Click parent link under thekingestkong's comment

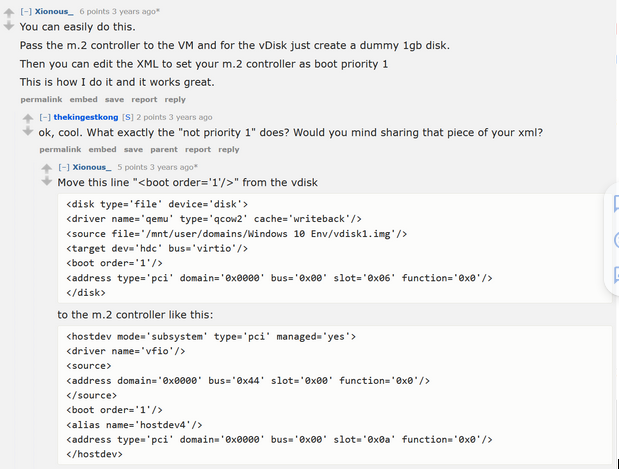[164, 150]
